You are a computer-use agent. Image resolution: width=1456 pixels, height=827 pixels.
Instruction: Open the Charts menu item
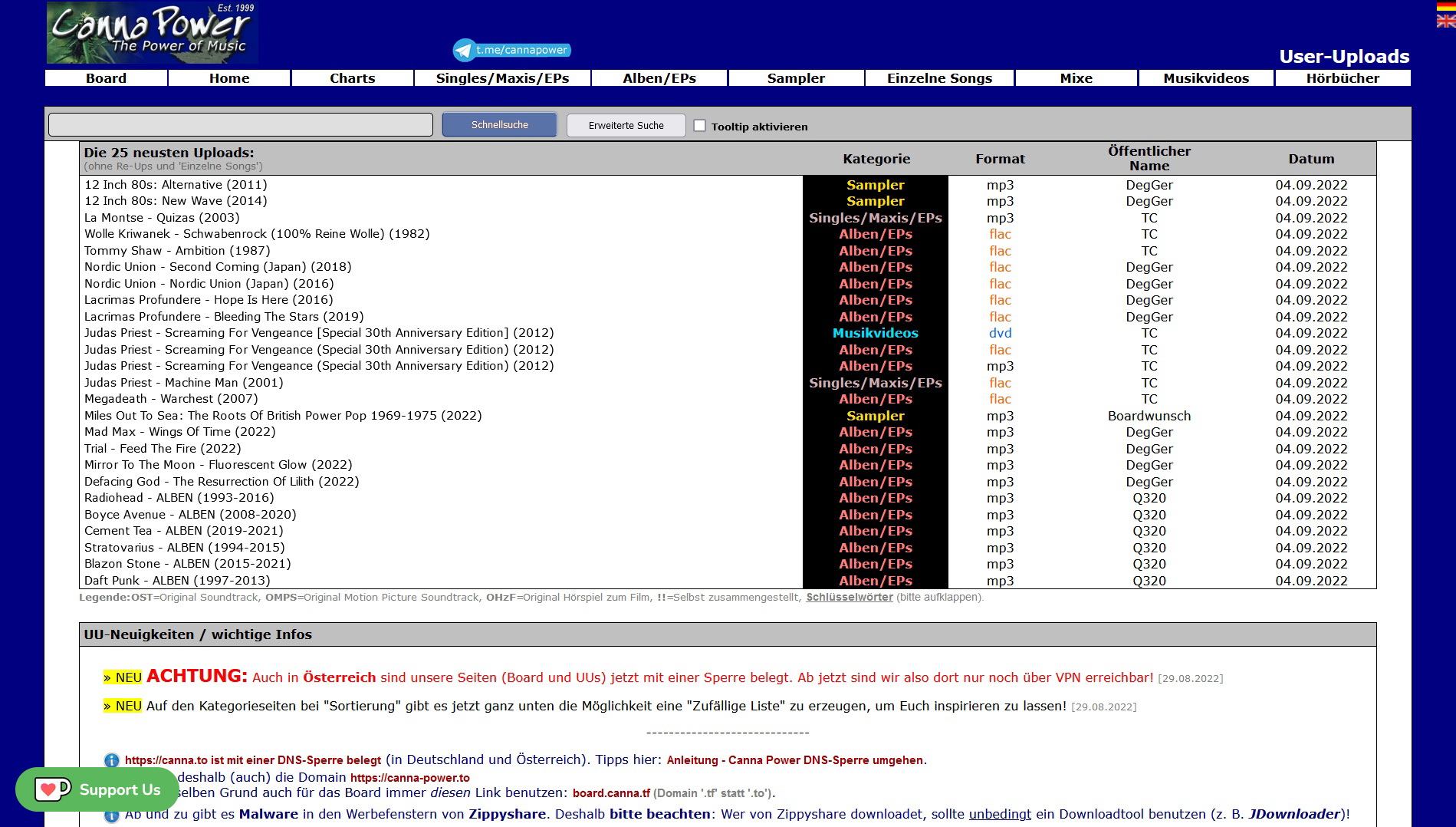(x=353, y=78)
